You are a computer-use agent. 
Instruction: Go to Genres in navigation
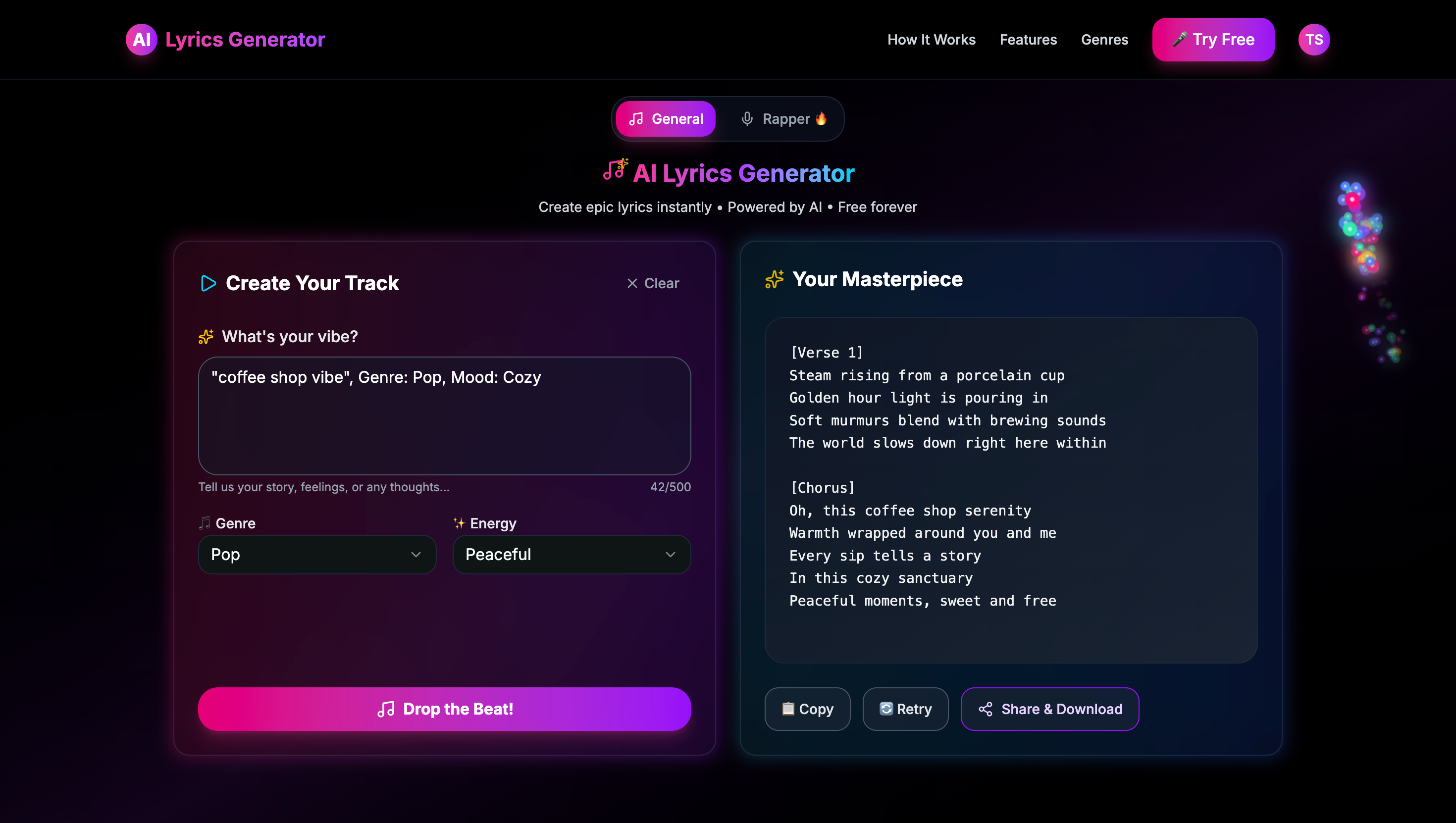[x=1104, y=40]
